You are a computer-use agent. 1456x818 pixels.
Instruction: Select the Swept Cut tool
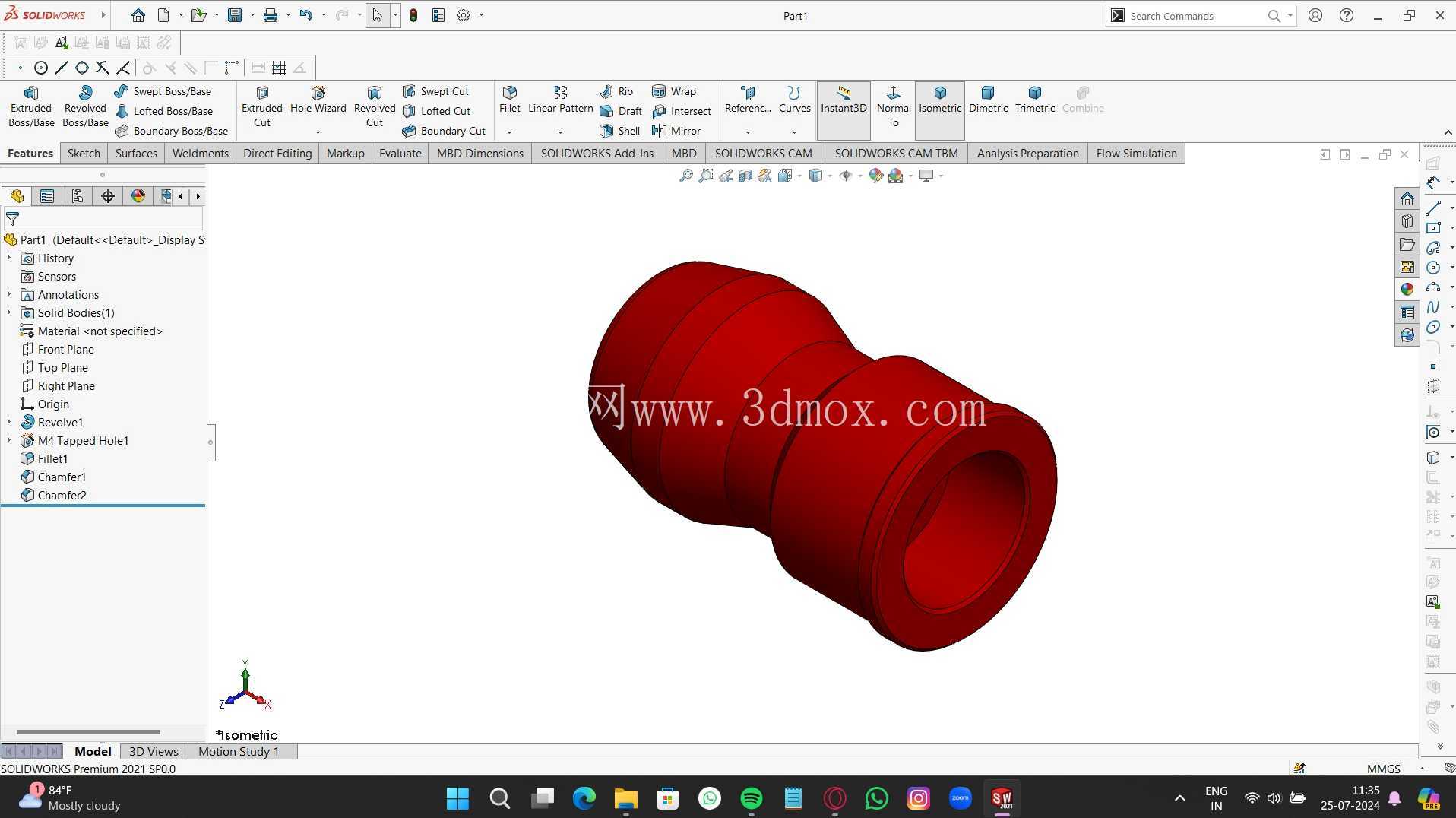(x=435, y=91)
